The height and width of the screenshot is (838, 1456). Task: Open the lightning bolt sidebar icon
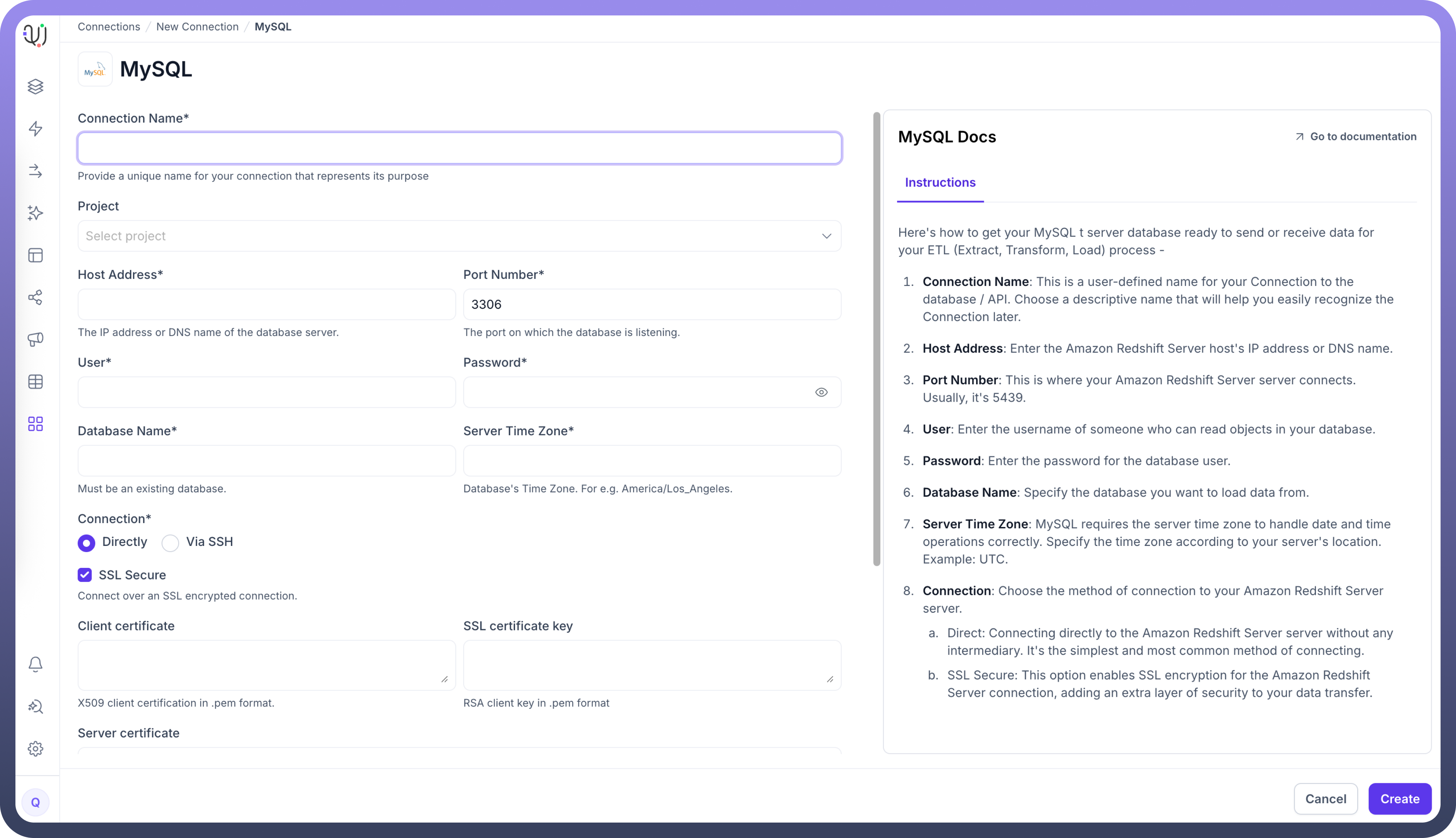[x=35, y=128]
